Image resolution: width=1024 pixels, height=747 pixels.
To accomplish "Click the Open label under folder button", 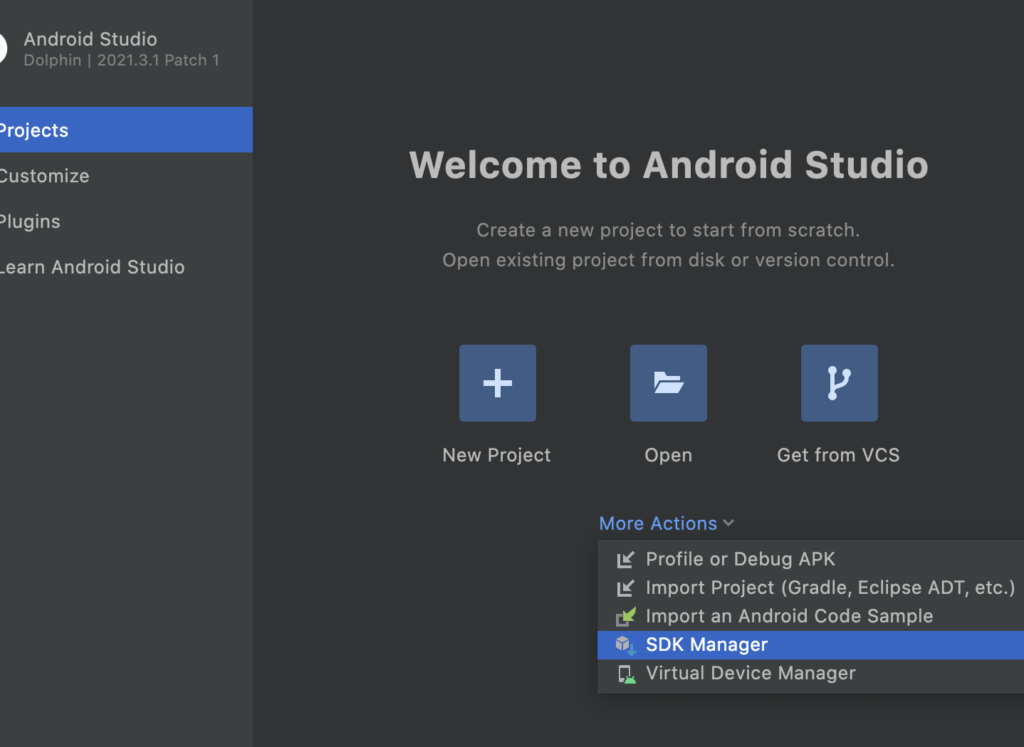I will [x=668, y=455].
